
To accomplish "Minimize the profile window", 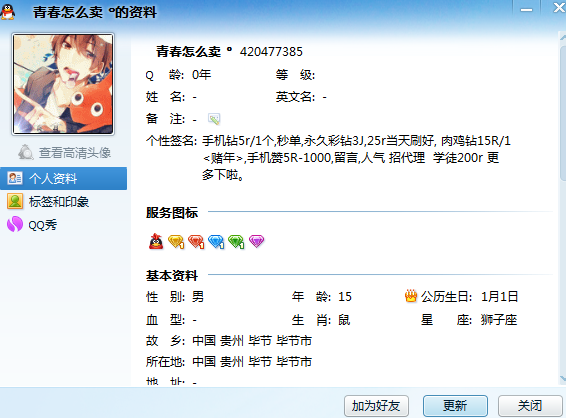I will click(x=526, y=9).
